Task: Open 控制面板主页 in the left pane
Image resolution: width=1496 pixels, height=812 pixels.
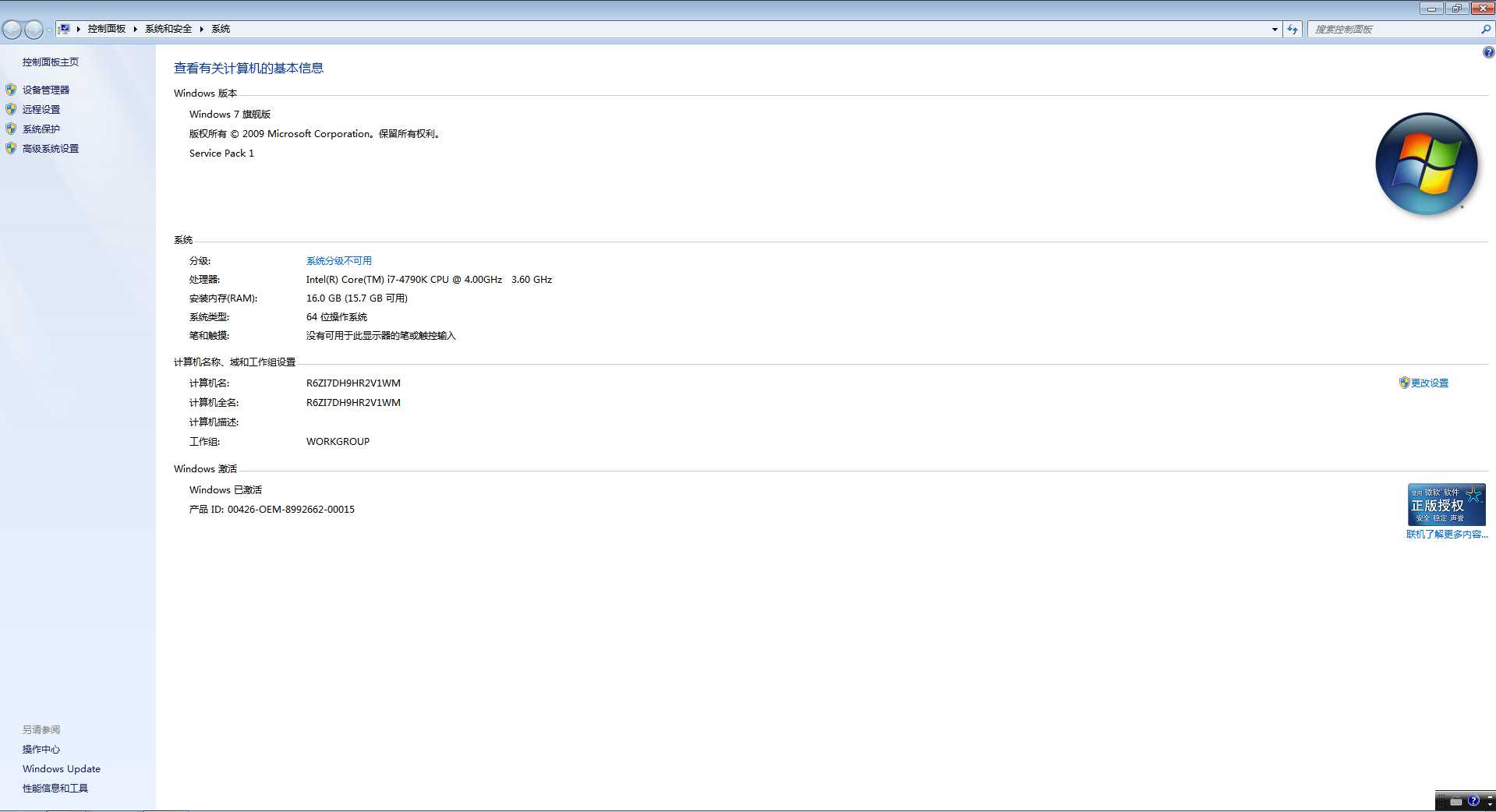Action: [51, 62]
